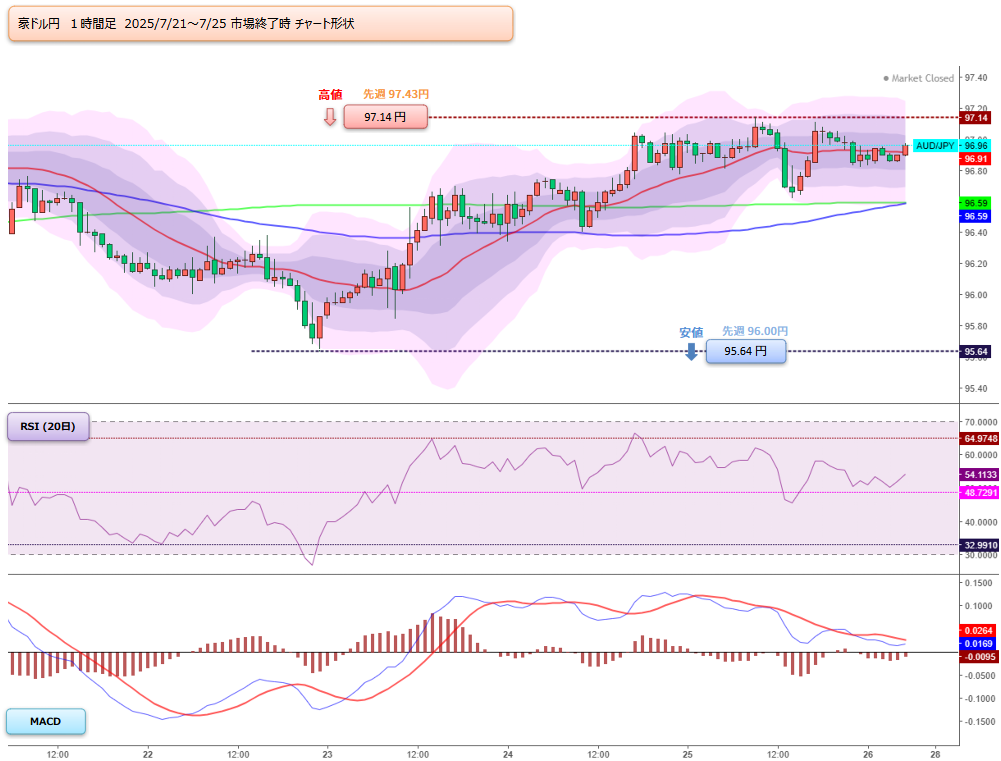Click the chart title banner 豪ドル円 1時間足
Screen dimensions: 1001x761
(260, 24)
